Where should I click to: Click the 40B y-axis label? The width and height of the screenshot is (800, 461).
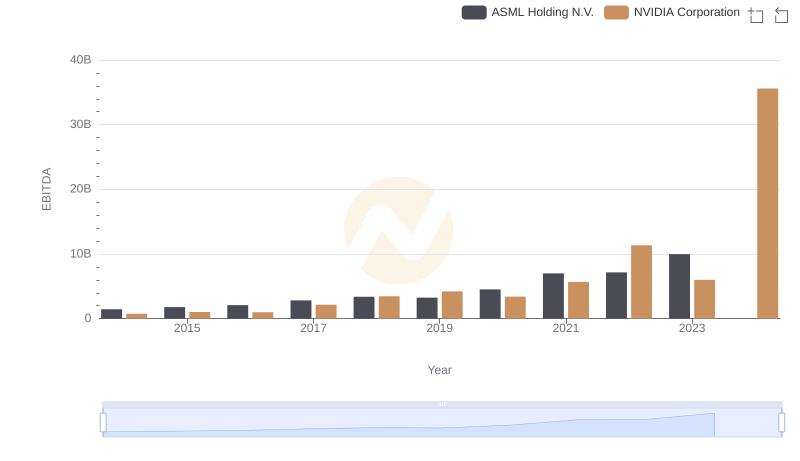pos(81,60)
